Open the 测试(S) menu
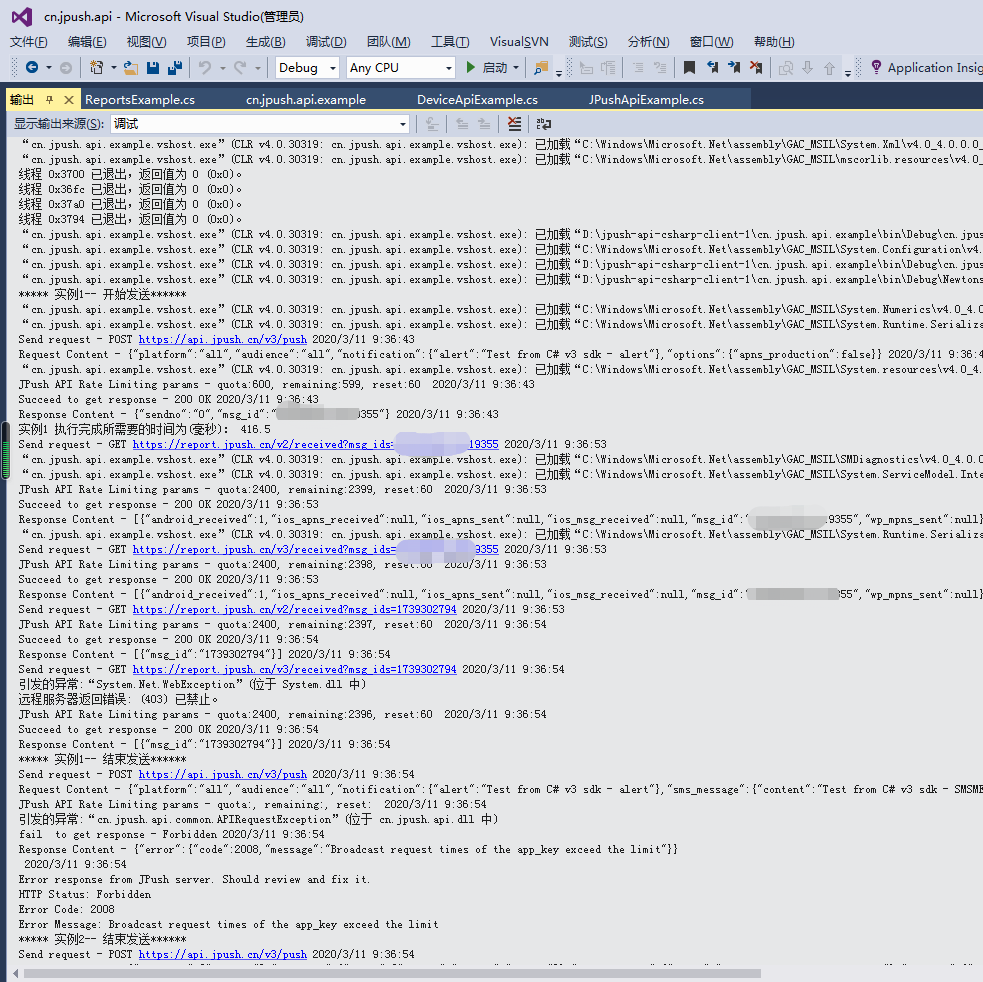Viewport: 983px width, 982px height. coord(588,41)
